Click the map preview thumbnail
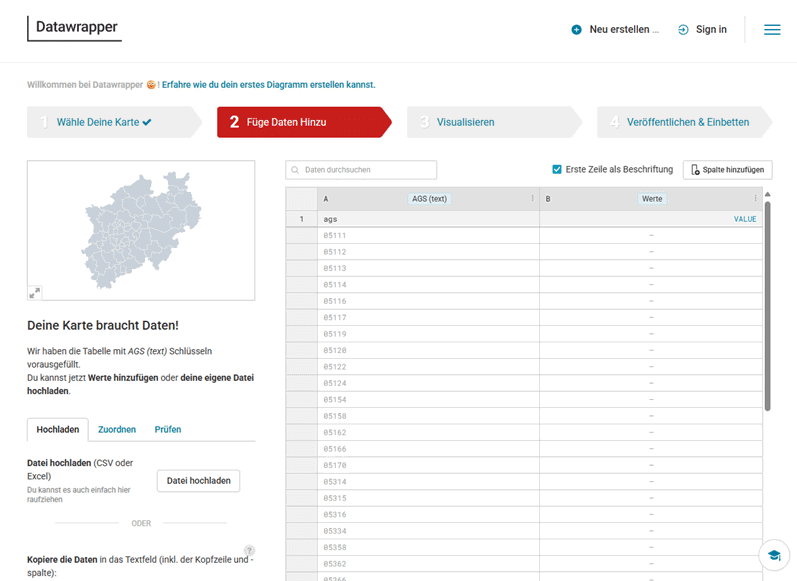Image resolution: width=797 pixels, height=581 pixels. [141, 230]
